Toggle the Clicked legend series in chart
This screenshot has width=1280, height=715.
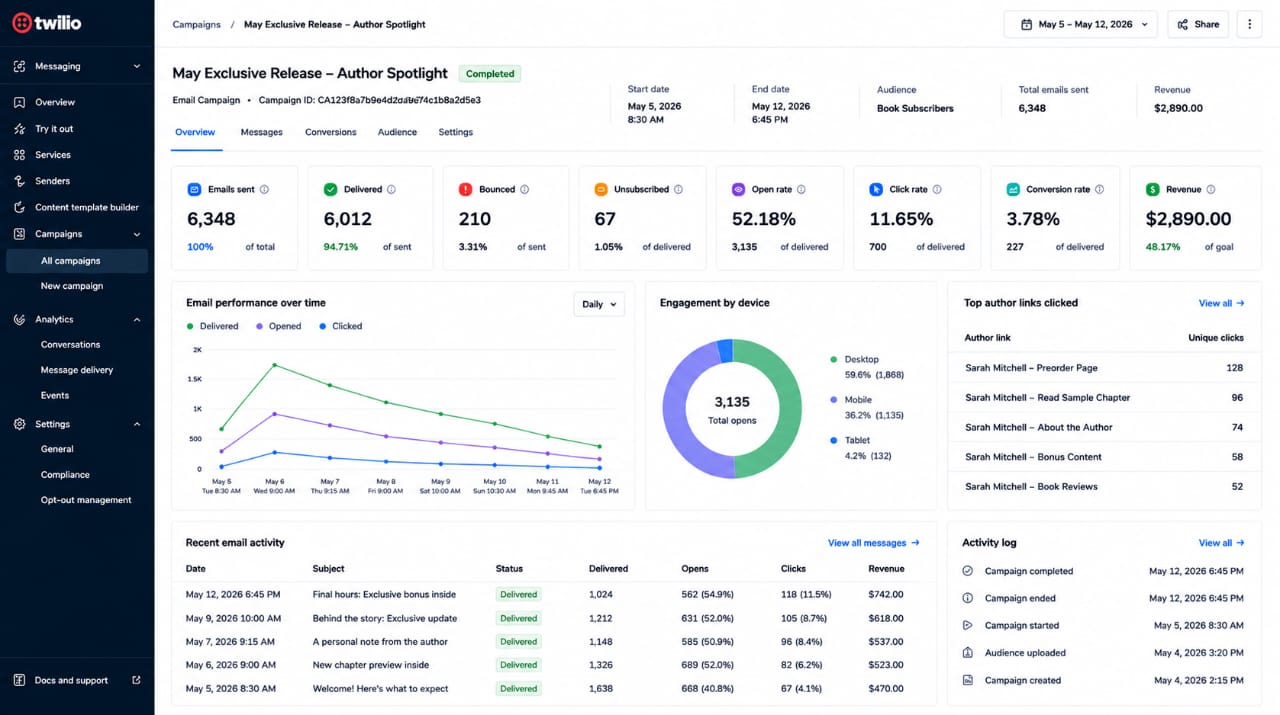[x=341, y=326]
